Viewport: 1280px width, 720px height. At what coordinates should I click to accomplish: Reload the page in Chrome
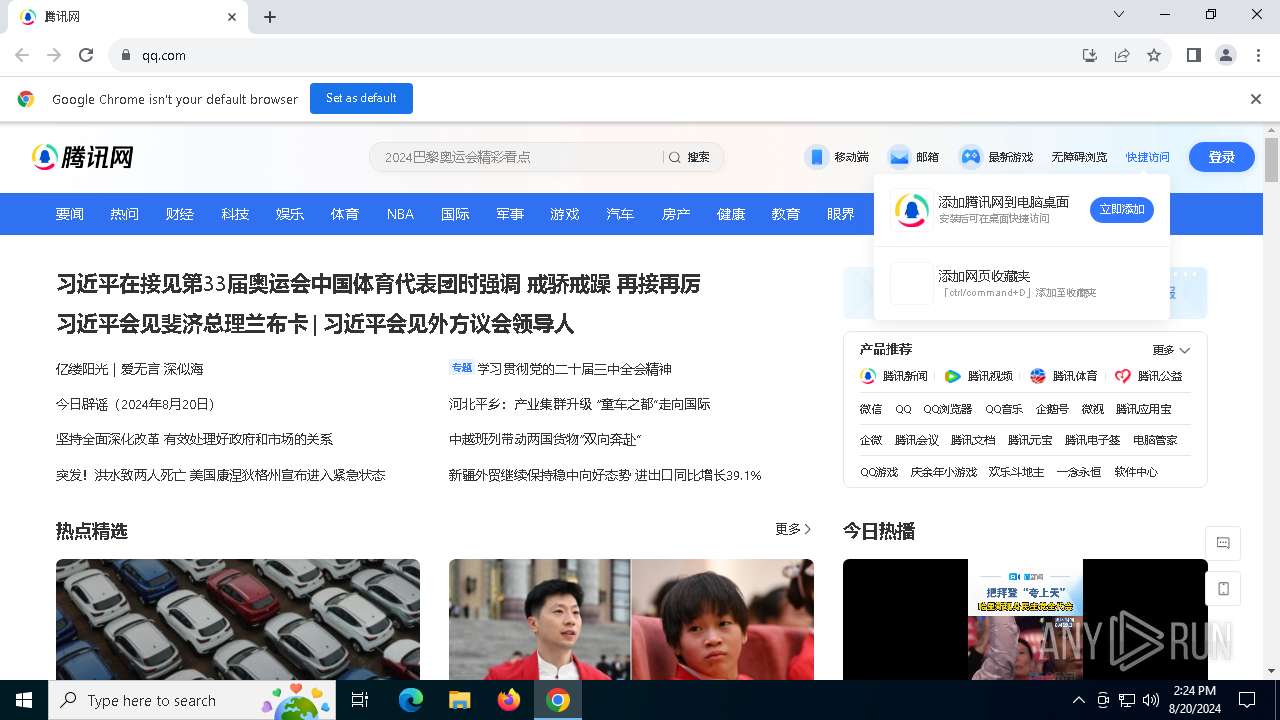point(86,55)
